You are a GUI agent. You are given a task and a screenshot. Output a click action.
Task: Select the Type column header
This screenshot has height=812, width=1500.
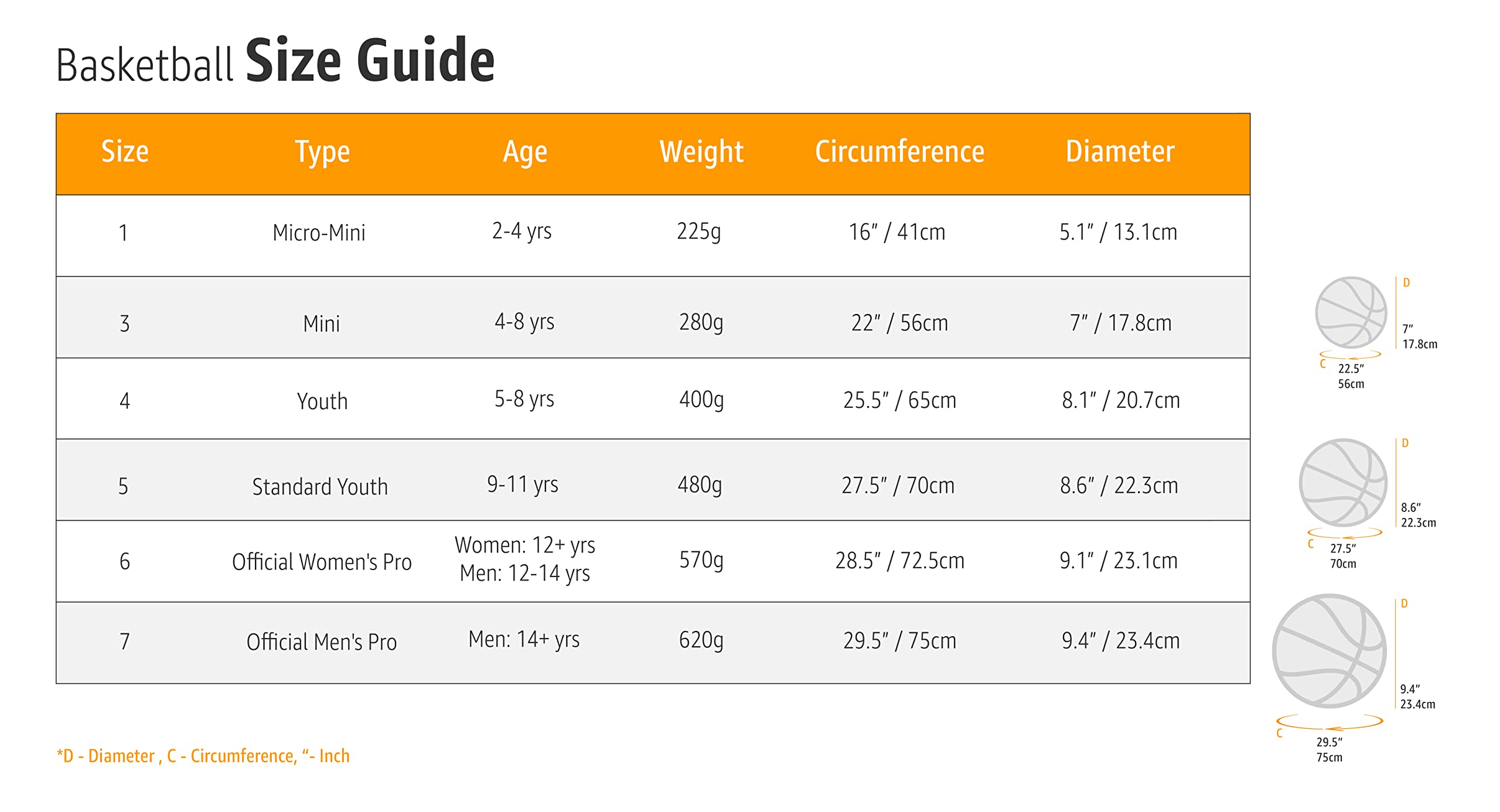pos(322,152)
